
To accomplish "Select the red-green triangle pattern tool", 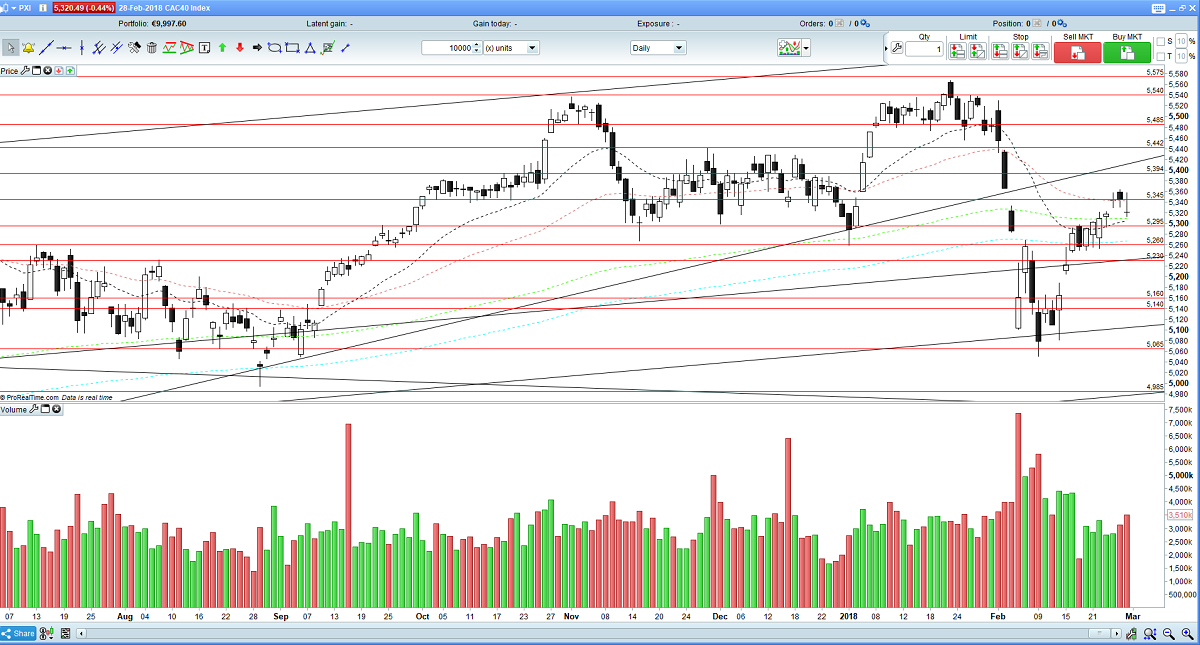I will click(187, 48).
